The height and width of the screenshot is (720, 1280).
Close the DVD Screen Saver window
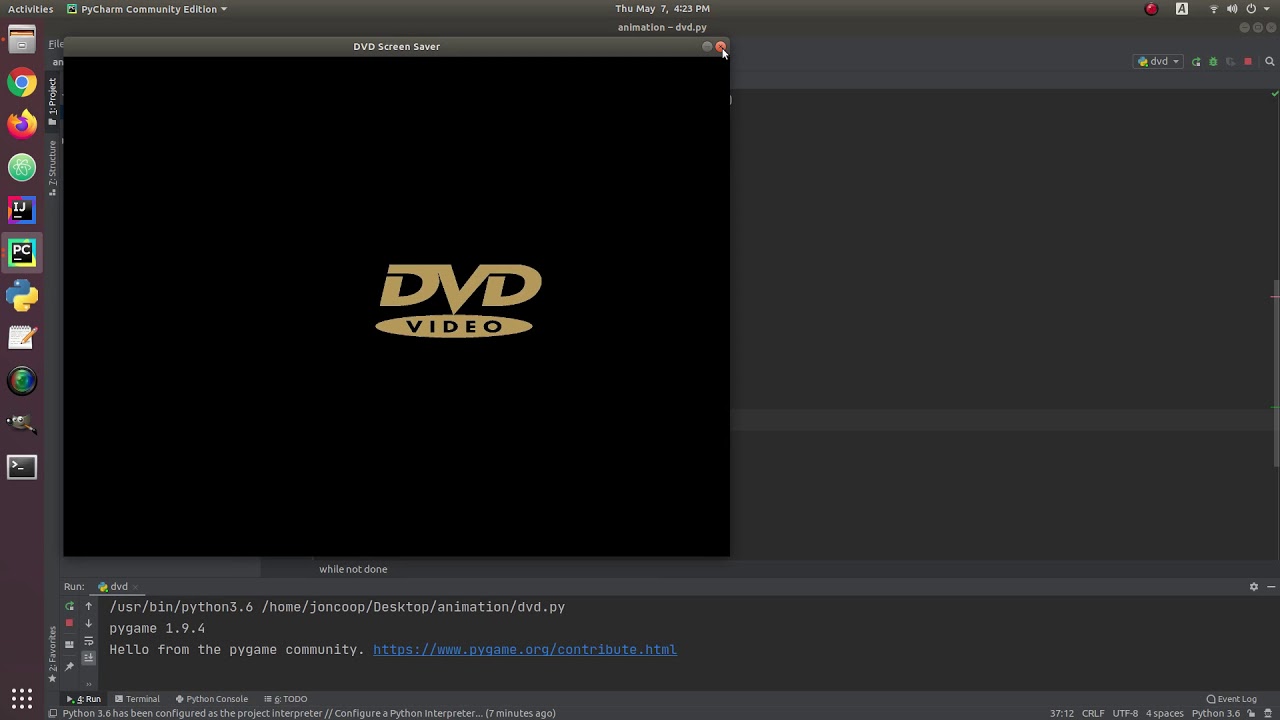tap(720, 47)
